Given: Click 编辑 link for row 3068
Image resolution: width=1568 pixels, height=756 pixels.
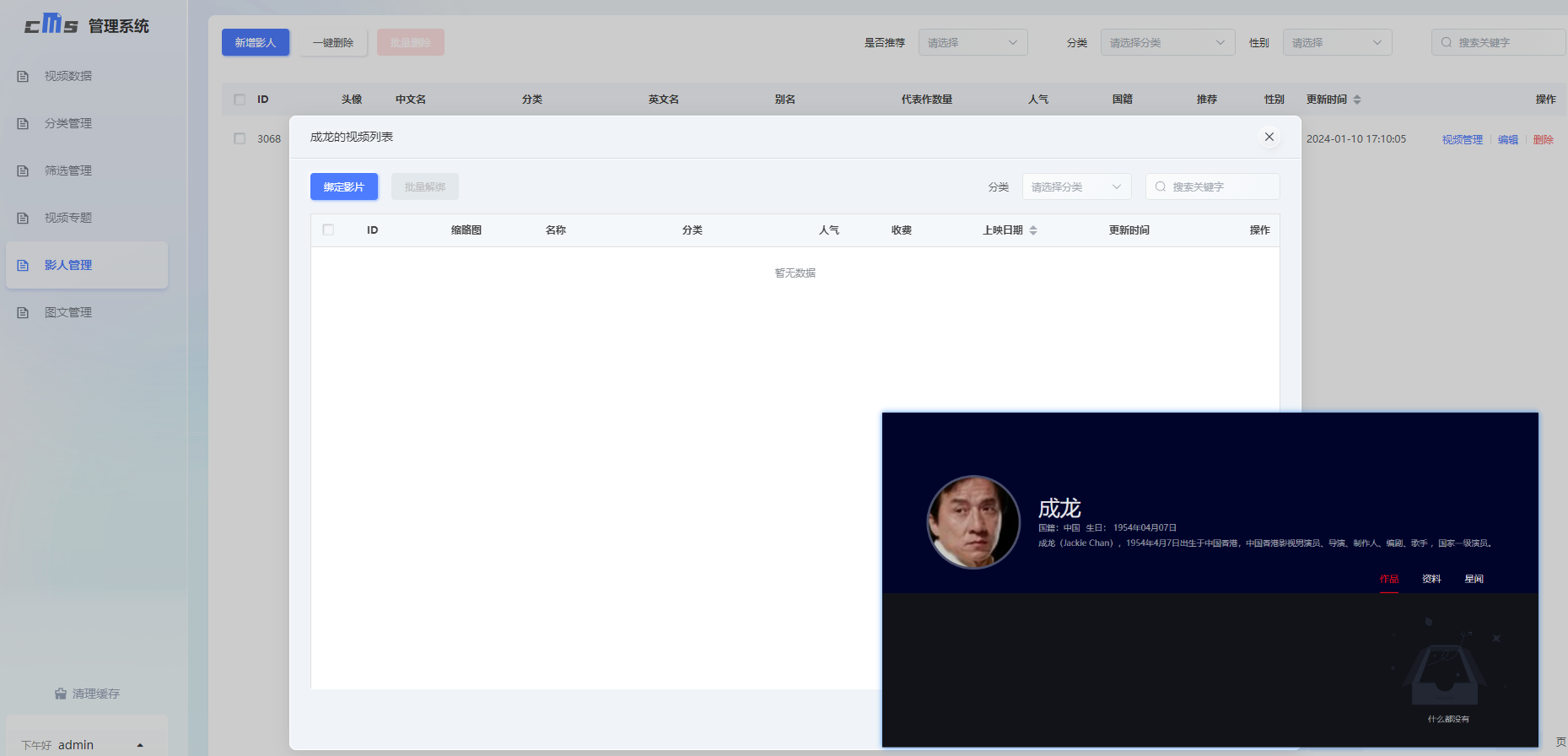Looking at the screenshot, I should coord(1508,139).
